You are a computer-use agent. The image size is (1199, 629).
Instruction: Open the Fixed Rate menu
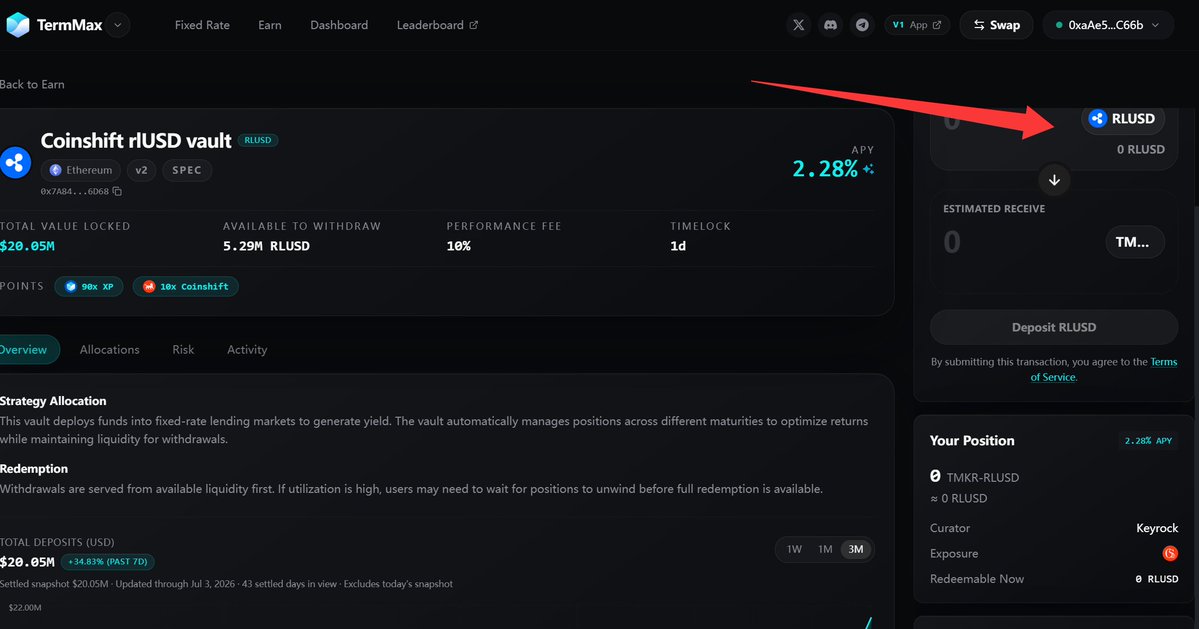click(x=202, y=25)
